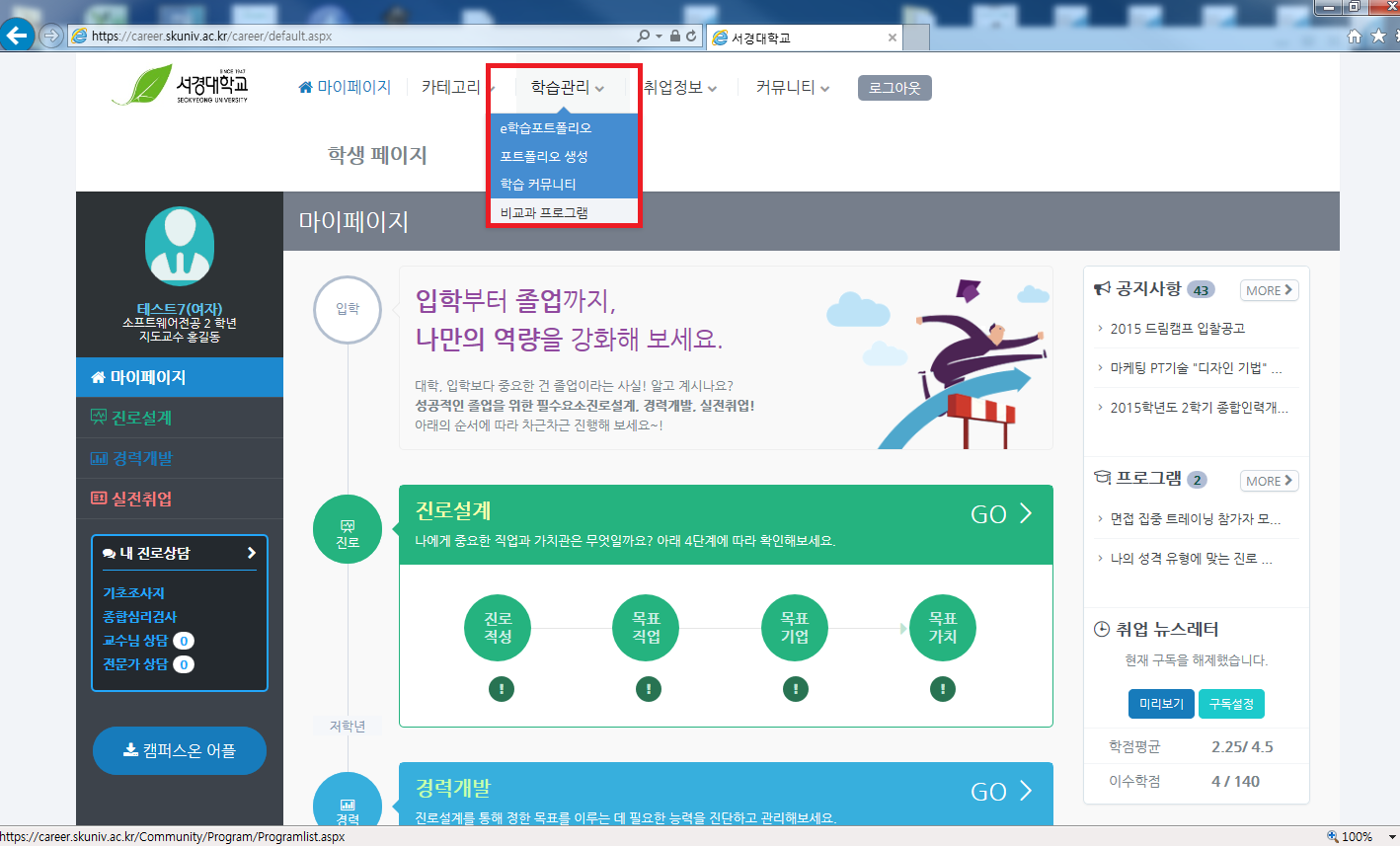
Task: Click the exclamation indicator under 목표가치
Action: 942,689
